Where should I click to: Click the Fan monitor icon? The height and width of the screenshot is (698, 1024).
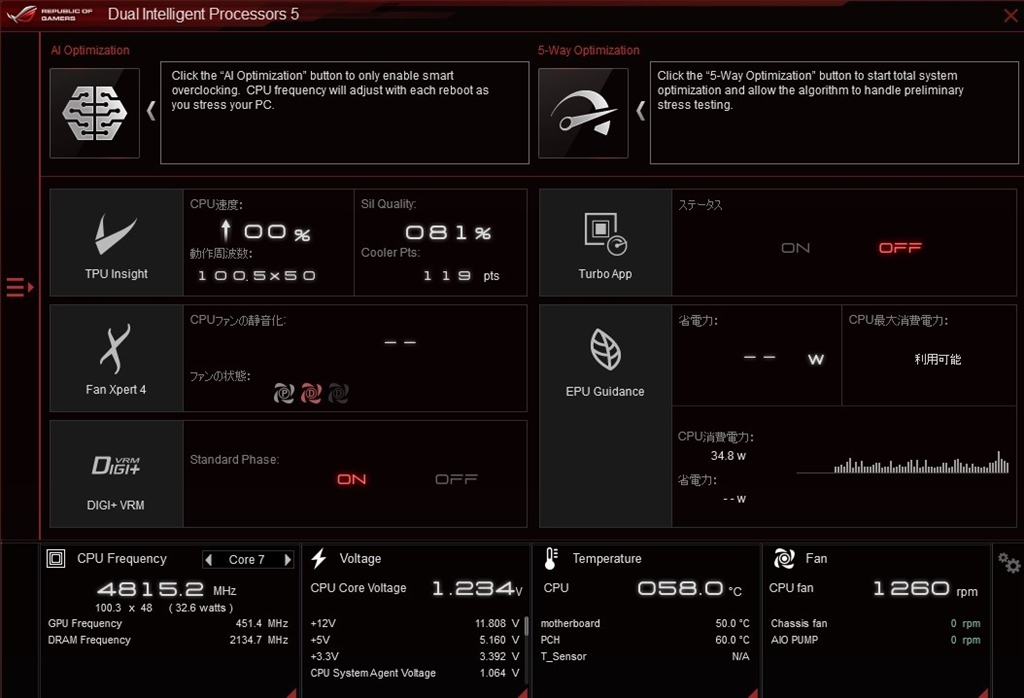tap(784, 559)
